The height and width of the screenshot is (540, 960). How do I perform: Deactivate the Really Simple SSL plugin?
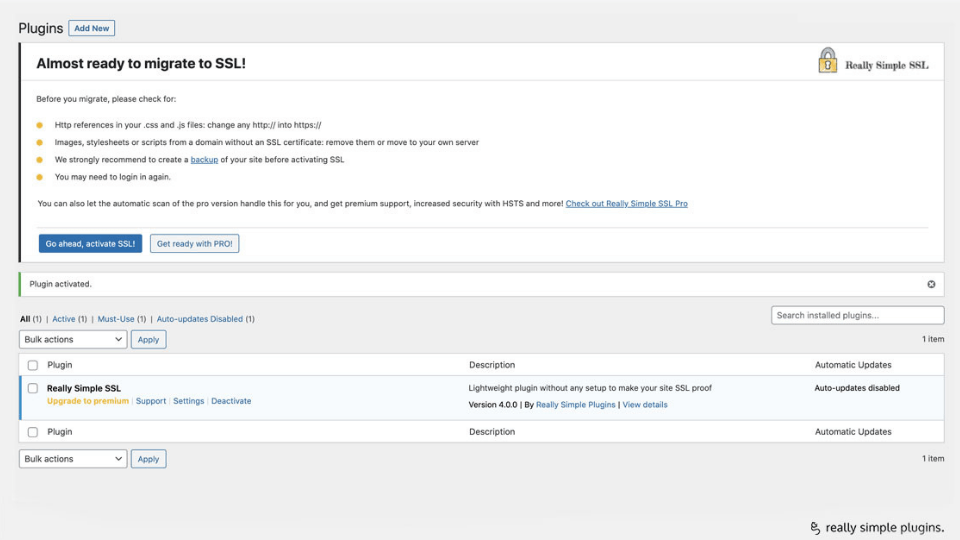pos(231,401)
